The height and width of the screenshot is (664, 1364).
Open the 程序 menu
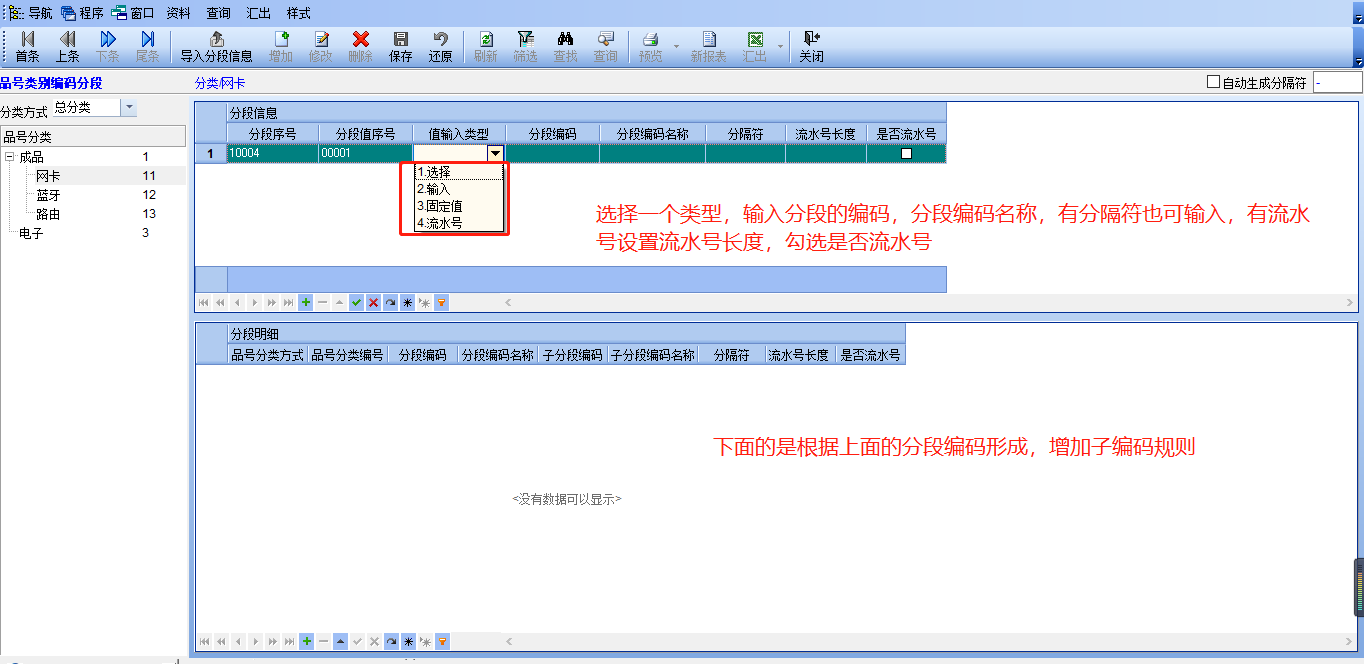click(82, 13)
